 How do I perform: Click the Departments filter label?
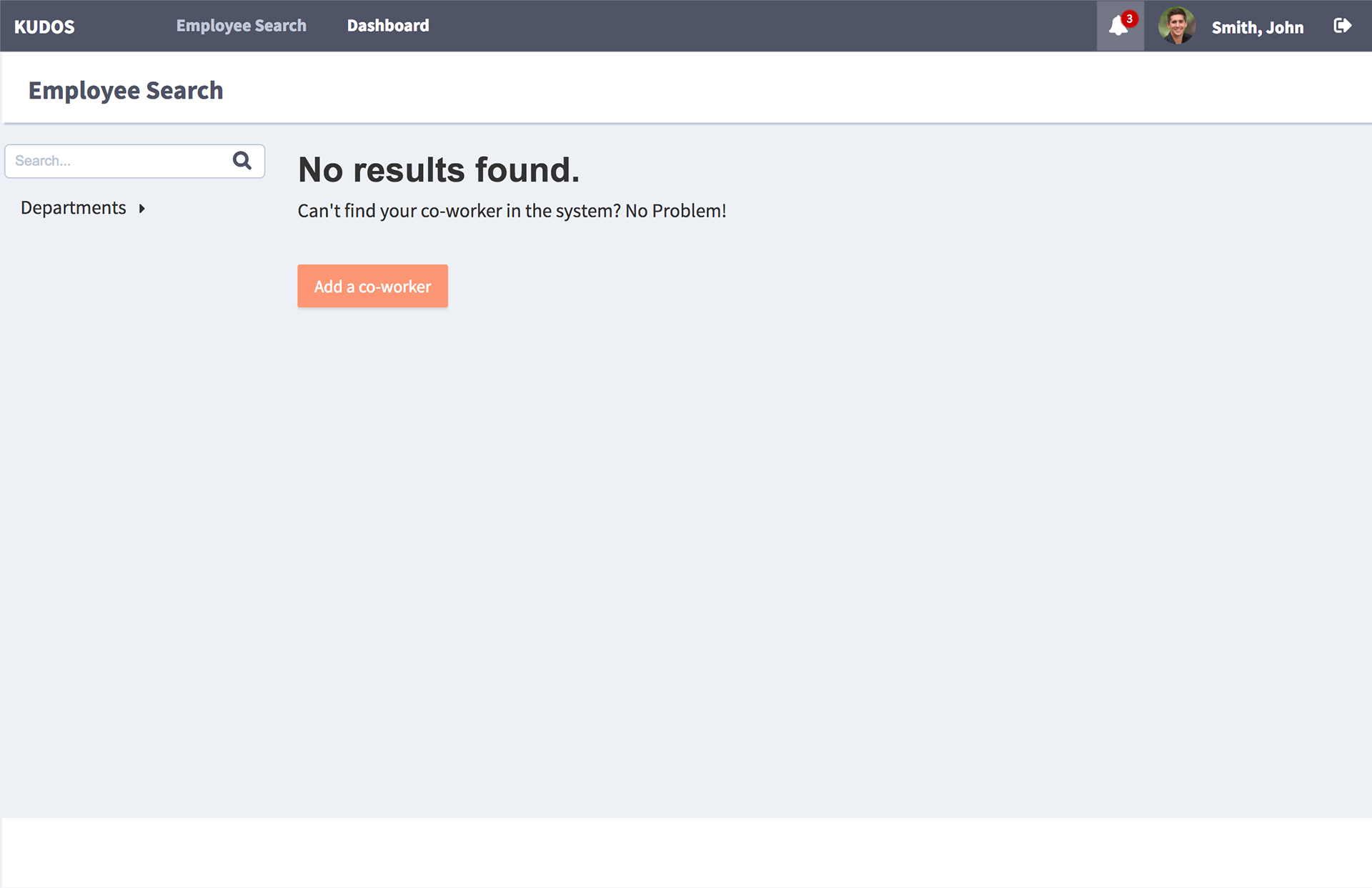[x=74, y=207]
